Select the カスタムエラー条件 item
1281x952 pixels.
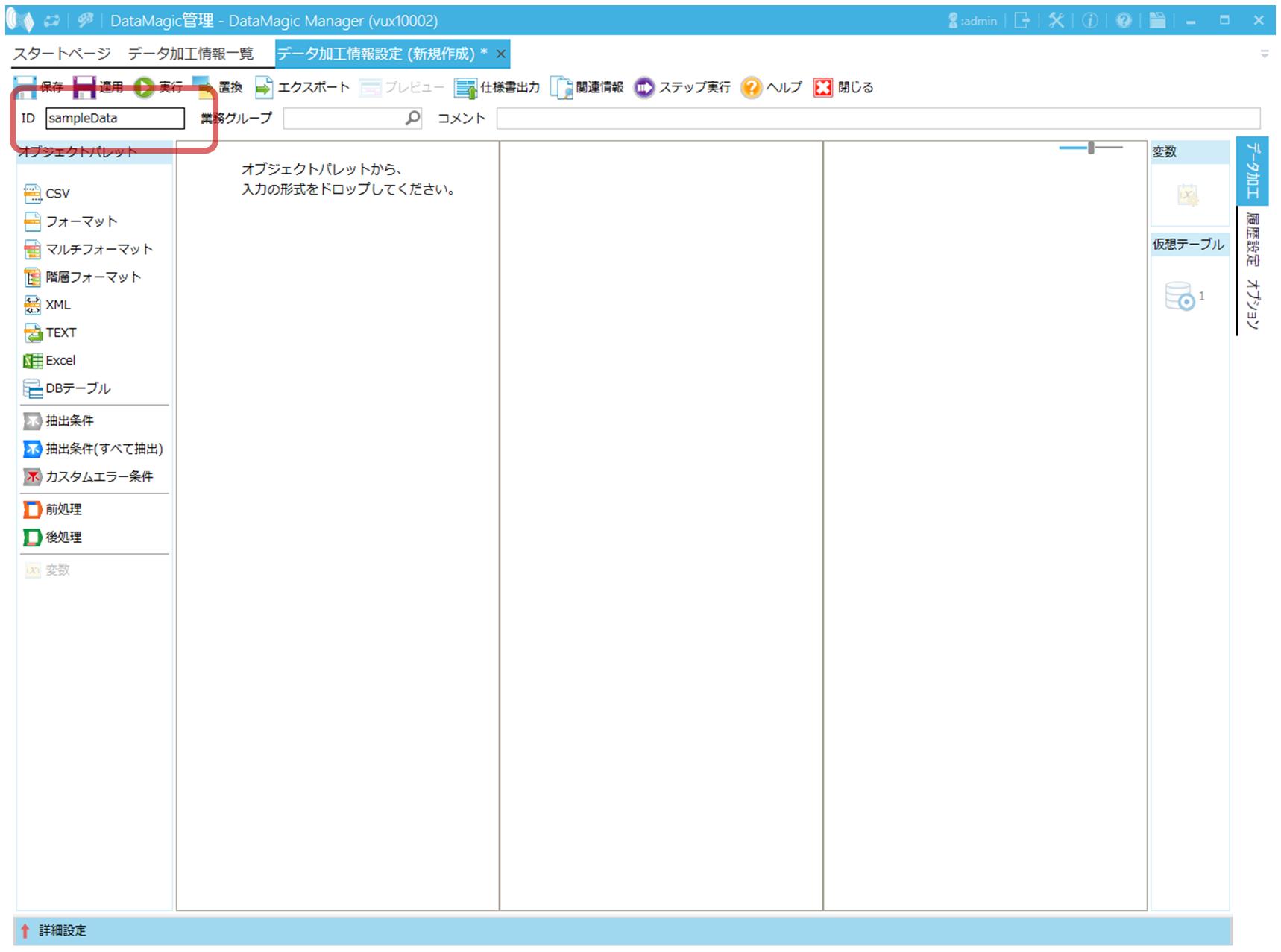[x=88, y=476]
